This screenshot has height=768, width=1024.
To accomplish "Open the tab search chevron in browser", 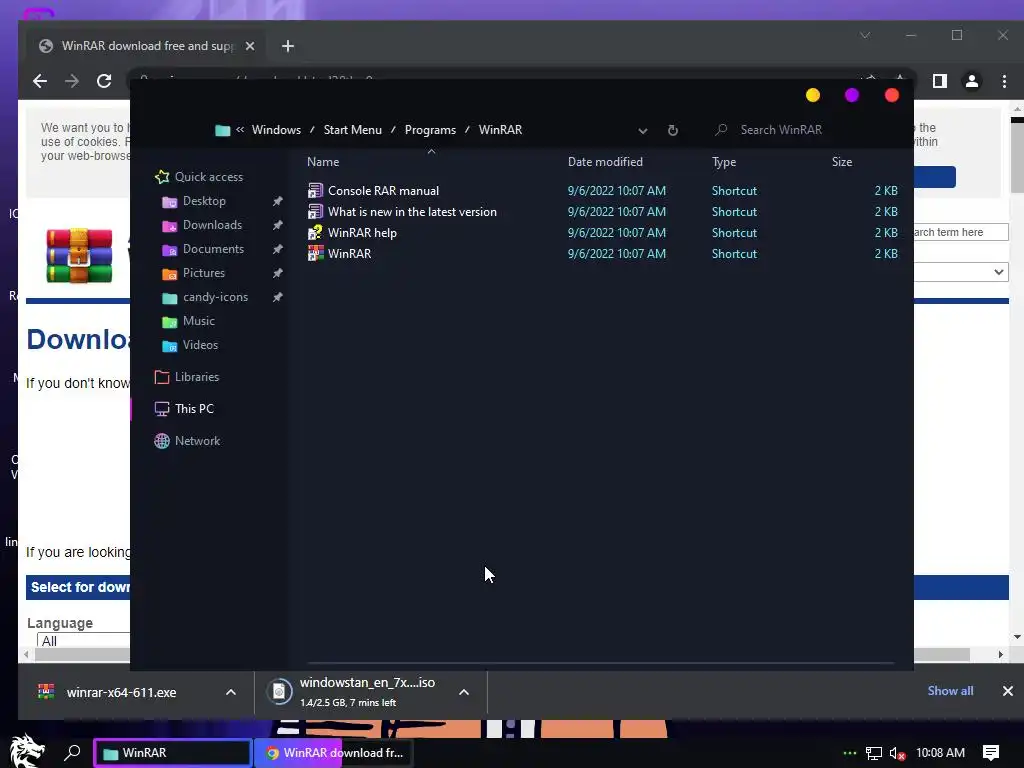I will 865,35.
